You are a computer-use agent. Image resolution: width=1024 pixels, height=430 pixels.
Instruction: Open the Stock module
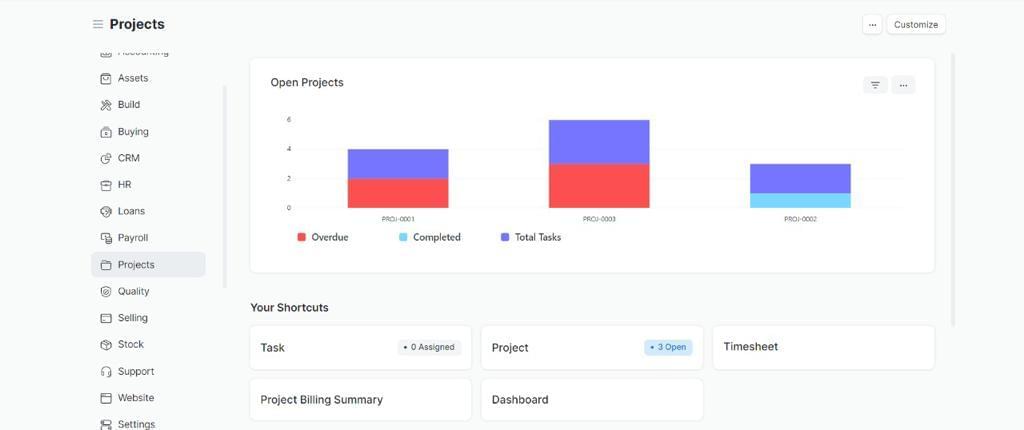[x=148, y=345]
